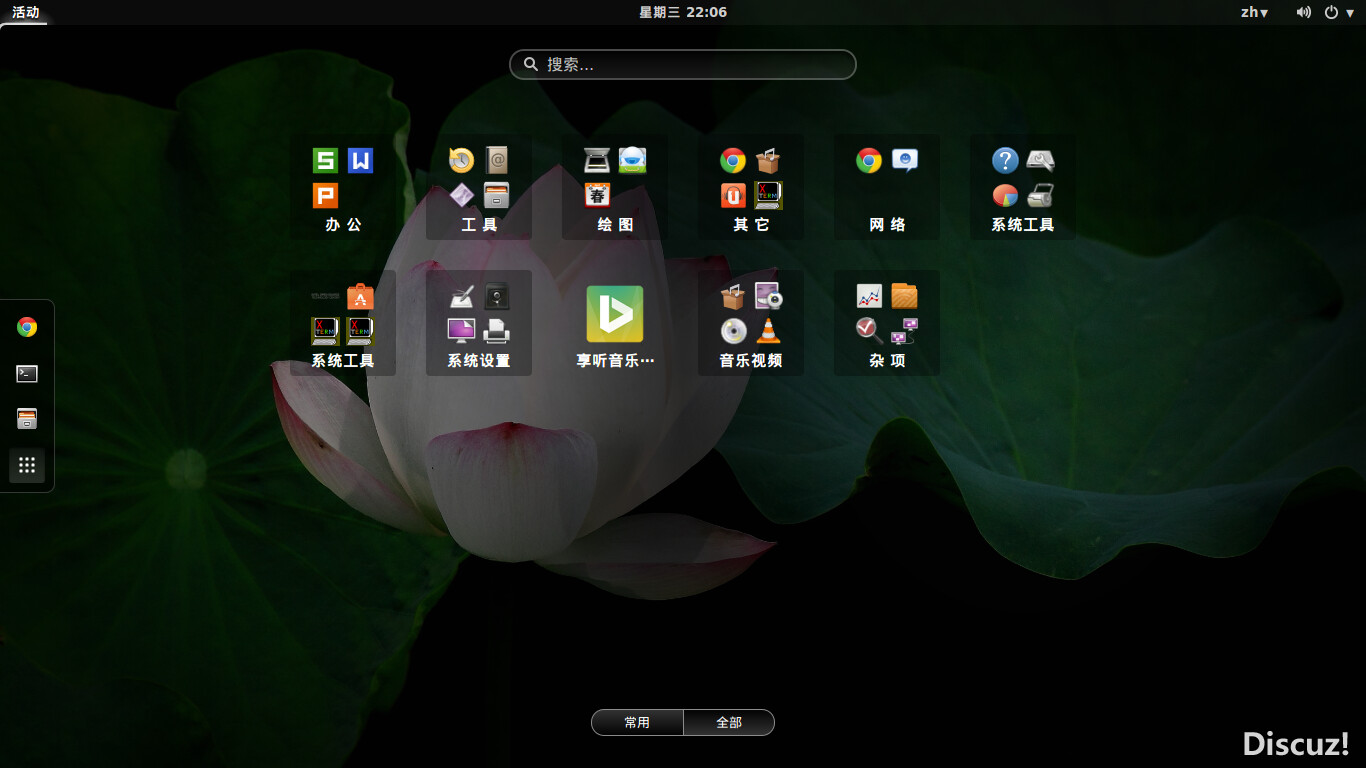This screenshot has width=1366, height=768.
Task: Click the volume speaker icon
Action: pyautogui.click(x=1304, y=12)
